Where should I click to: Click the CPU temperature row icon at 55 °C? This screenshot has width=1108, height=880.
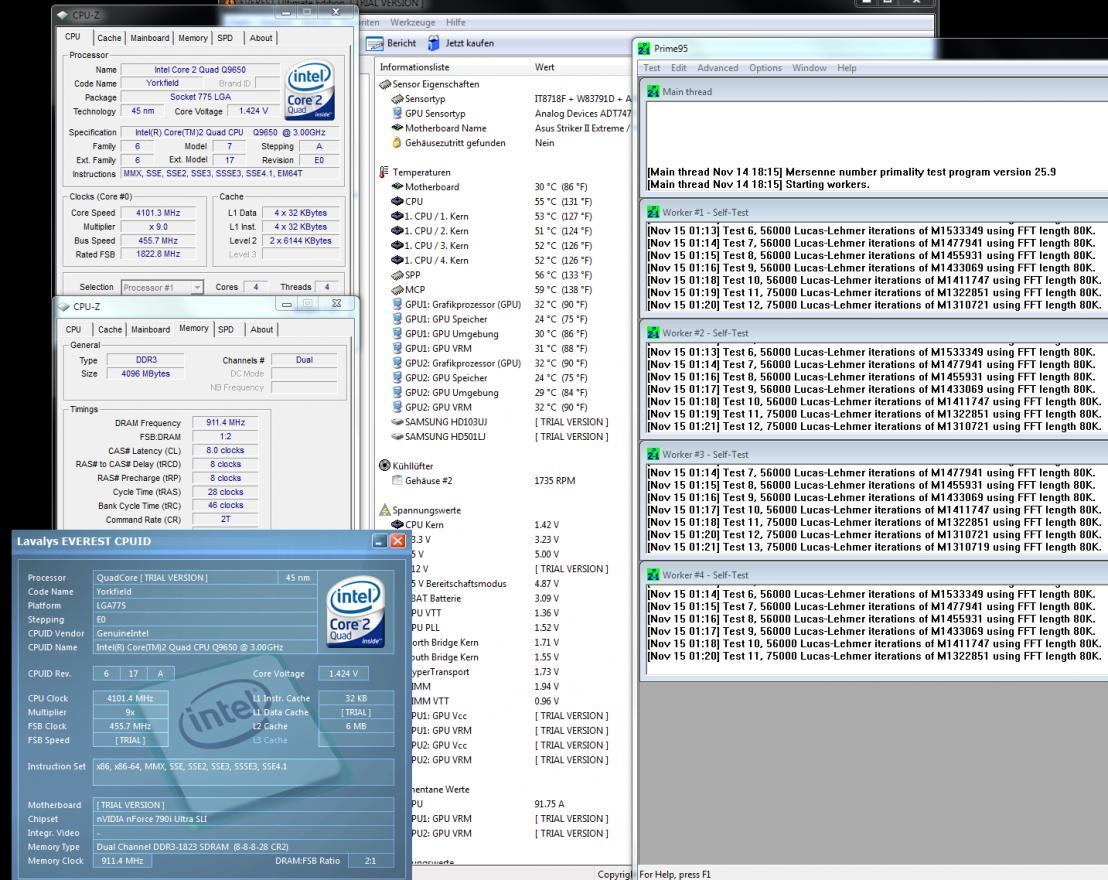[397, 202]
